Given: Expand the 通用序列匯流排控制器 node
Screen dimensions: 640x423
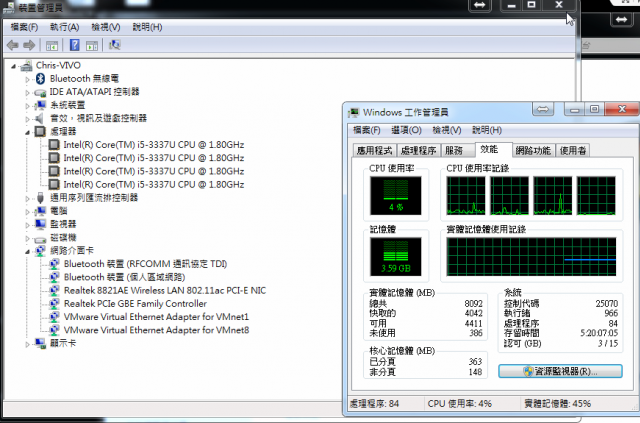Looking at the screenshot, I should (x=27, y=198).
